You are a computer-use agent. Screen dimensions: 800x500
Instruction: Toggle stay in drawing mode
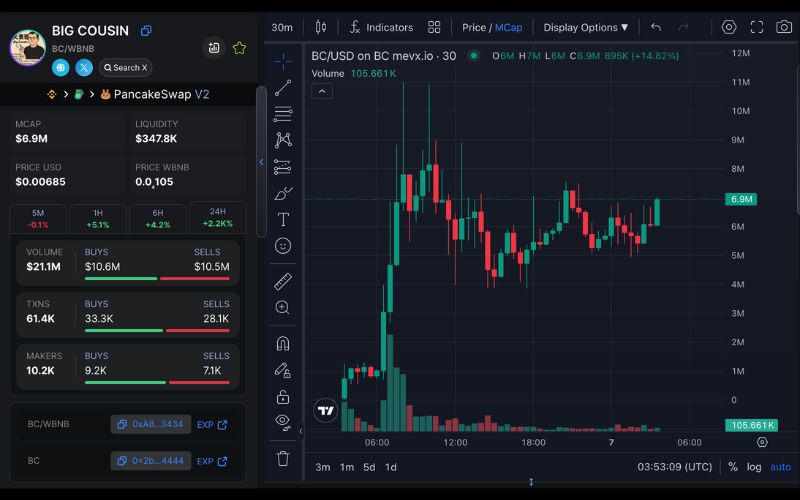point(283,370)
